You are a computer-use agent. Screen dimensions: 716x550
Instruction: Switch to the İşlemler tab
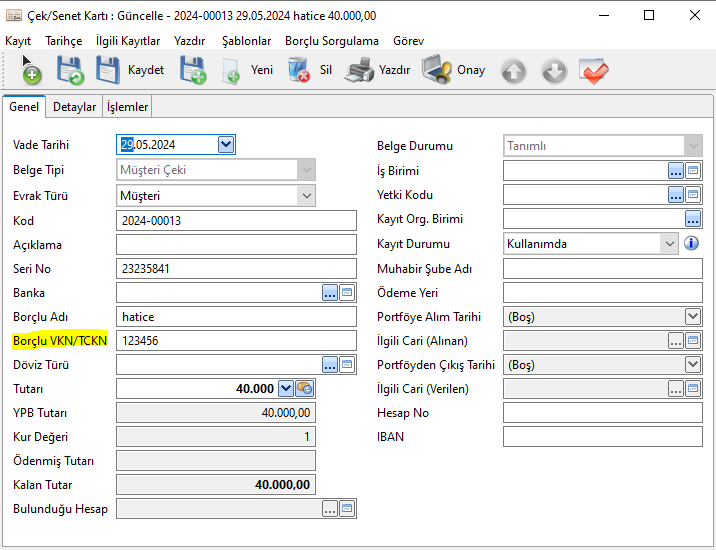pyautogui.click(x=127, y=107)
